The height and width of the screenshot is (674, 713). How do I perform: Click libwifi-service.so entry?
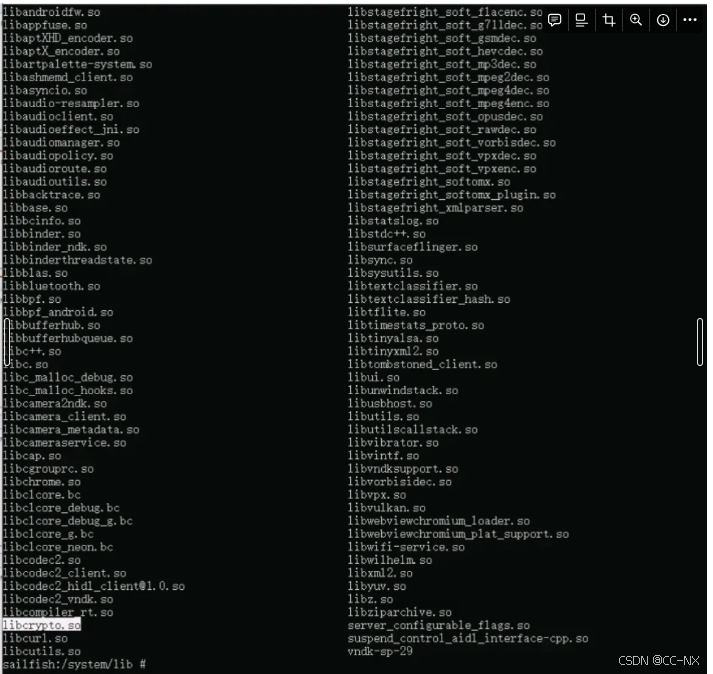[407, 548]
